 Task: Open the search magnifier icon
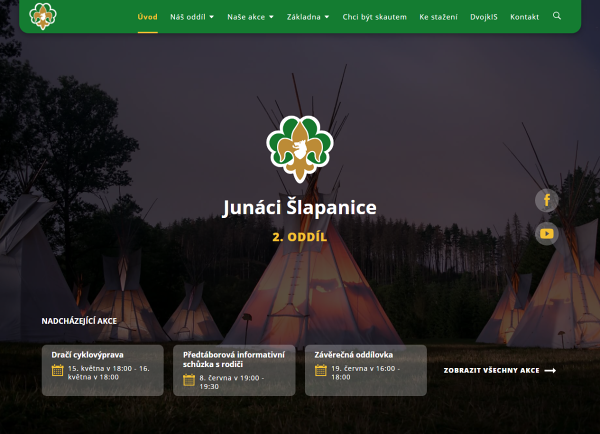pyautogui.click(x=557, y=16)
